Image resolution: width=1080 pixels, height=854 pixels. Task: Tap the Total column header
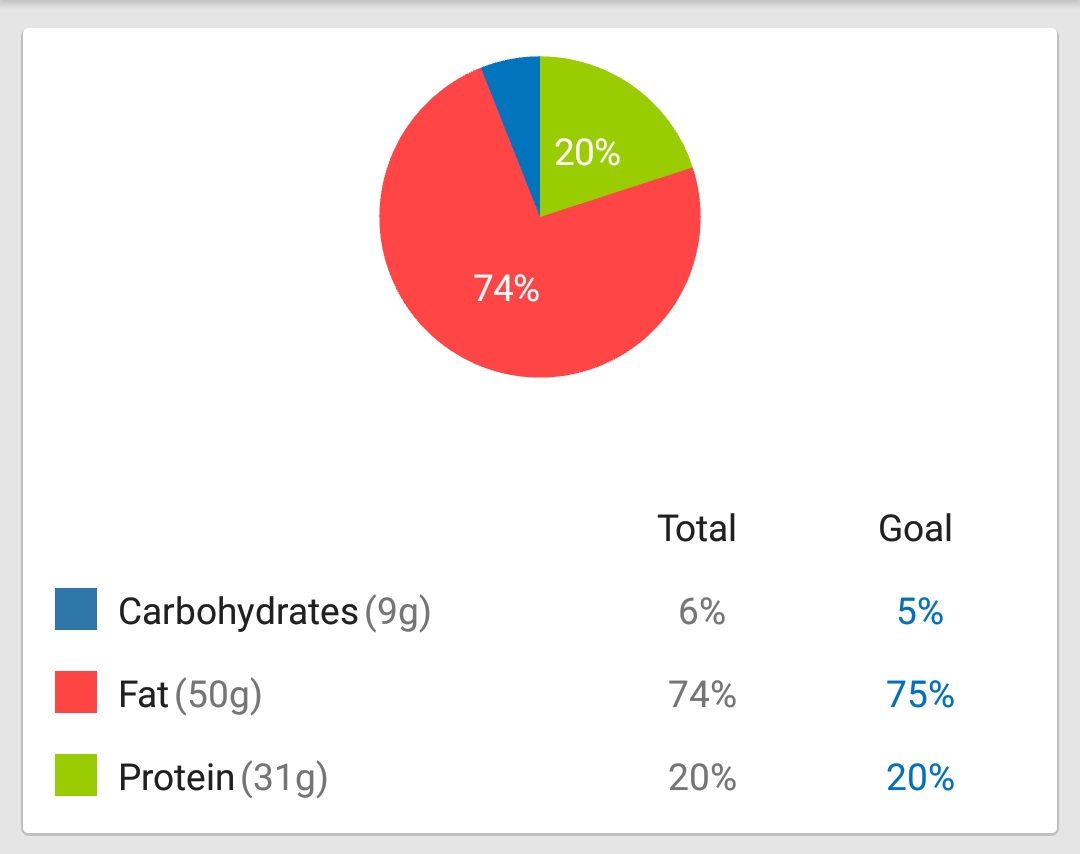(x=697, y=528)
